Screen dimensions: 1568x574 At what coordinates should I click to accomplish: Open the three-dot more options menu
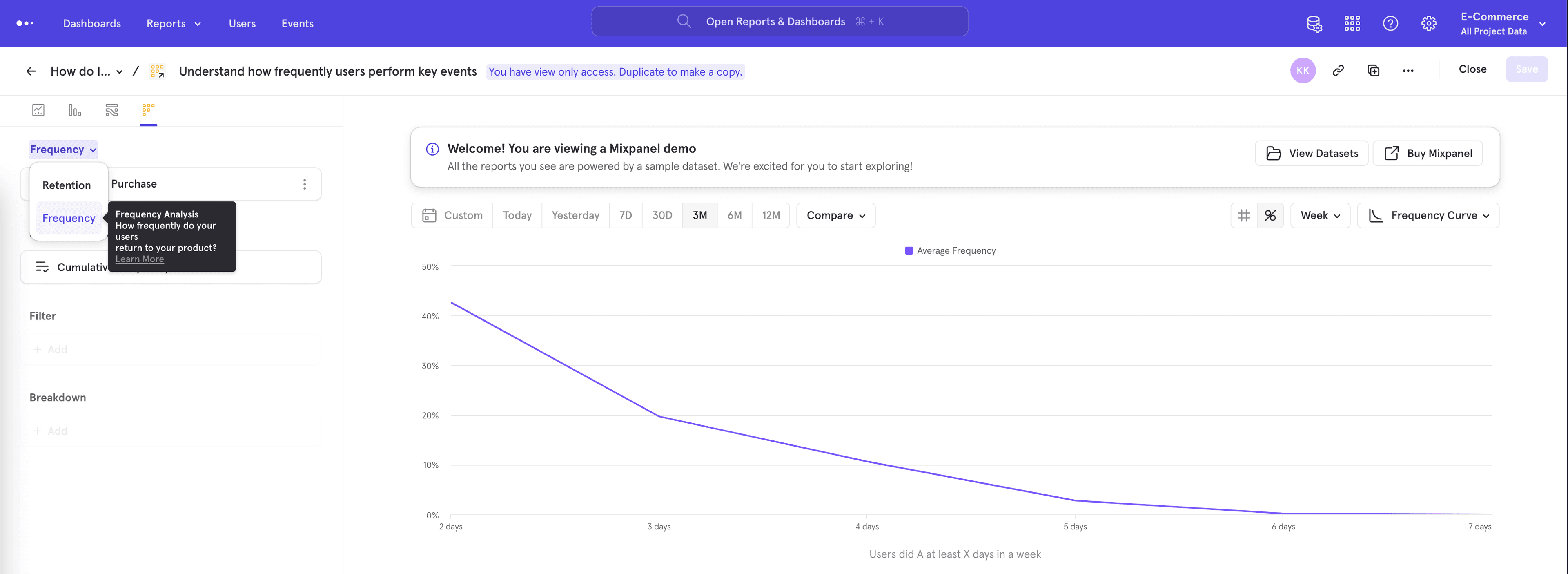[1408, 71]
